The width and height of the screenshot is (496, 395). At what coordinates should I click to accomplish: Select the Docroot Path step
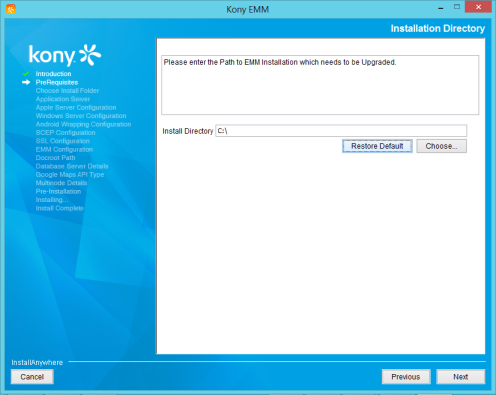55,158
